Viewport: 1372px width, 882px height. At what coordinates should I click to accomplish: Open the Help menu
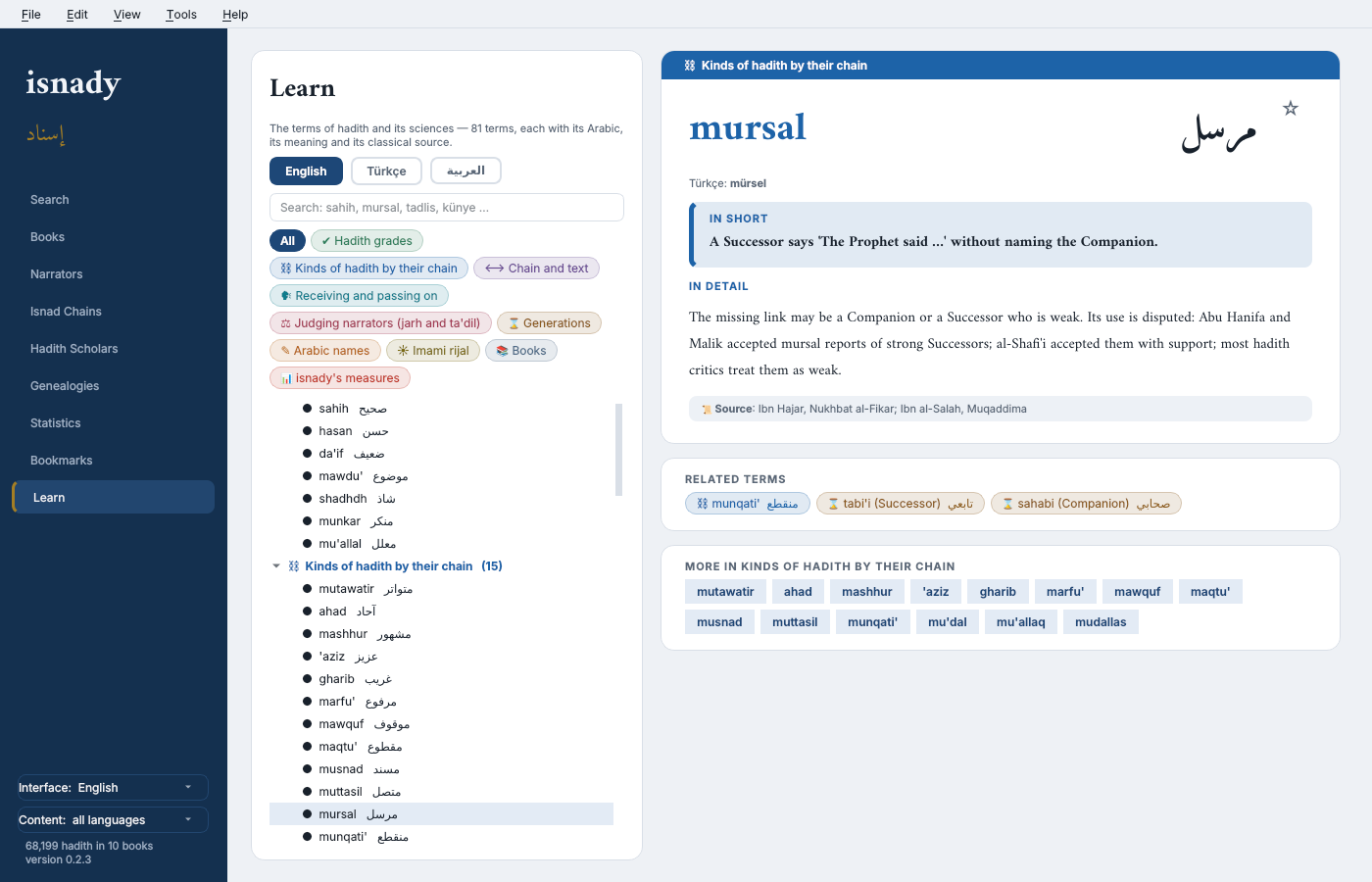(235, 14)
